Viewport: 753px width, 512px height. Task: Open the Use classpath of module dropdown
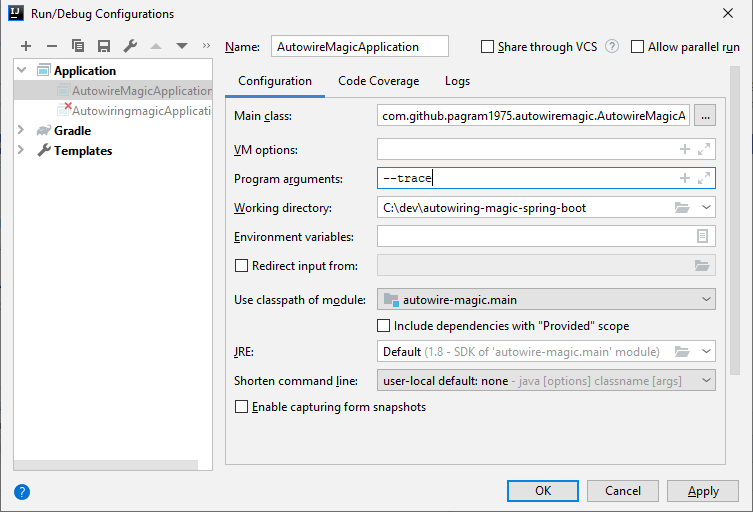tap(546, 299)
